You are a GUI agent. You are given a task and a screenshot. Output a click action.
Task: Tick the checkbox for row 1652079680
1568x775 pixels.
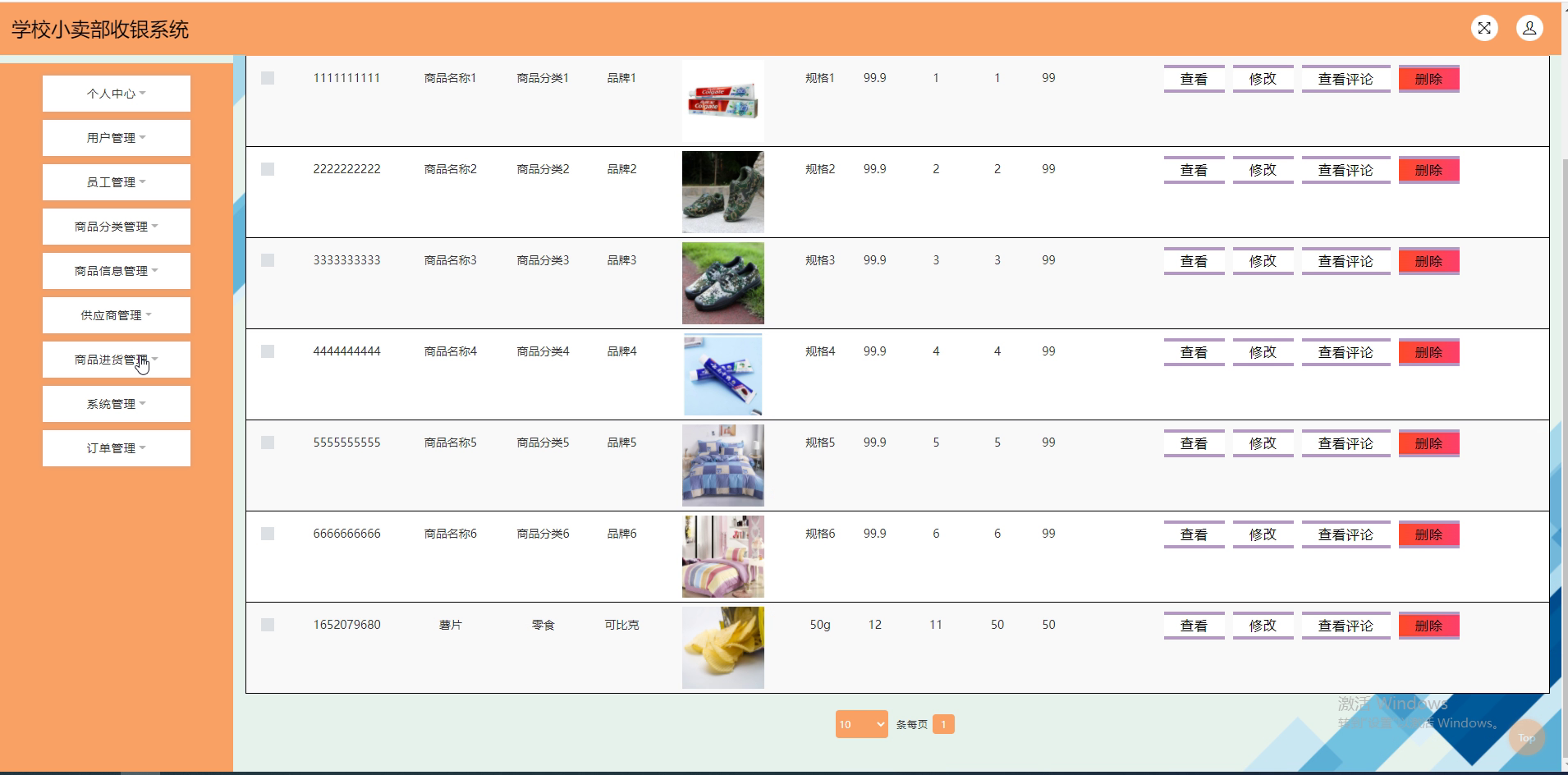tap(268, 625)
